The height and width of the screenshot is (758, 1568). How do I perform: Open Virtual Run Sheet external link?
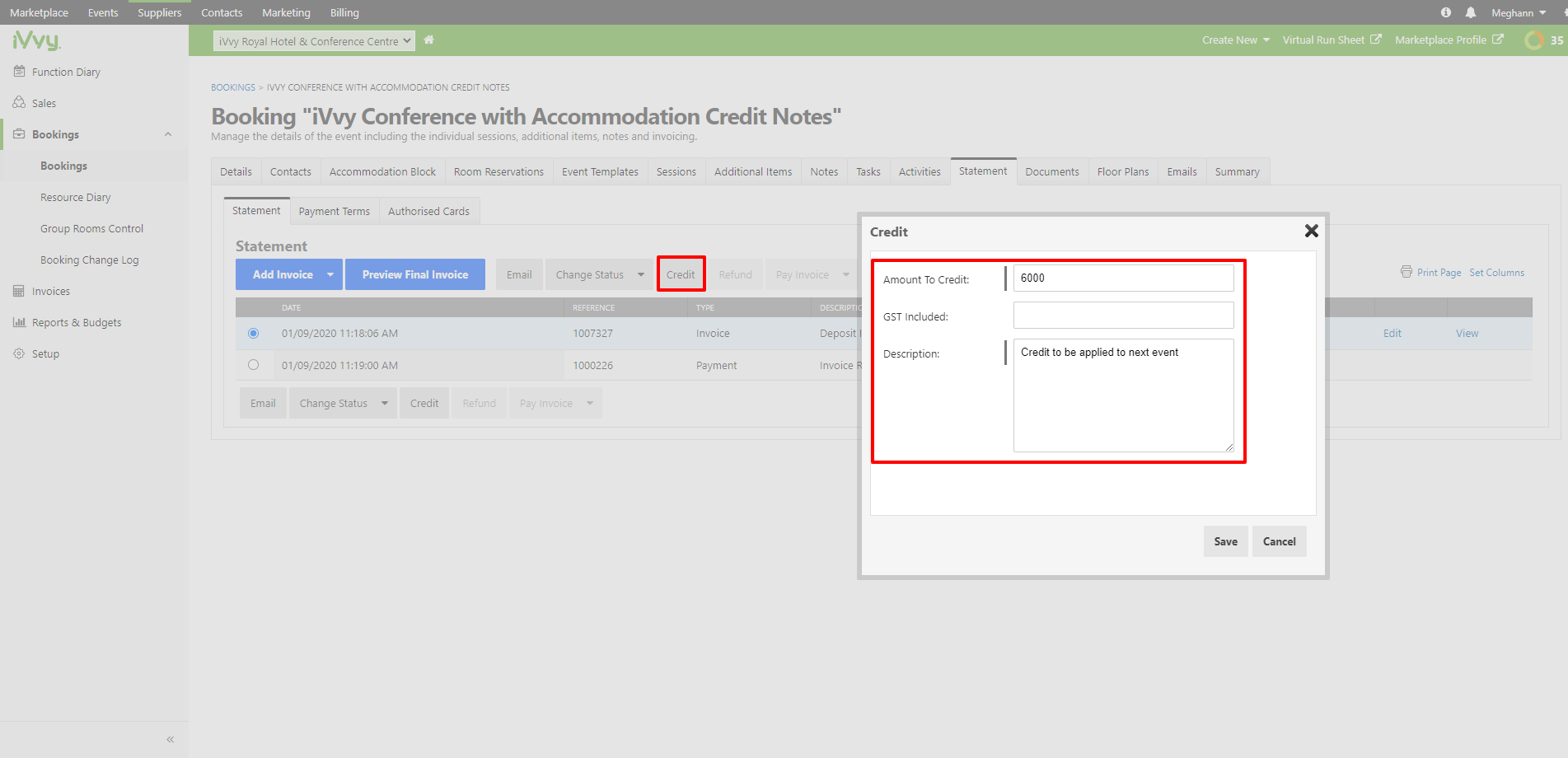1332,40
